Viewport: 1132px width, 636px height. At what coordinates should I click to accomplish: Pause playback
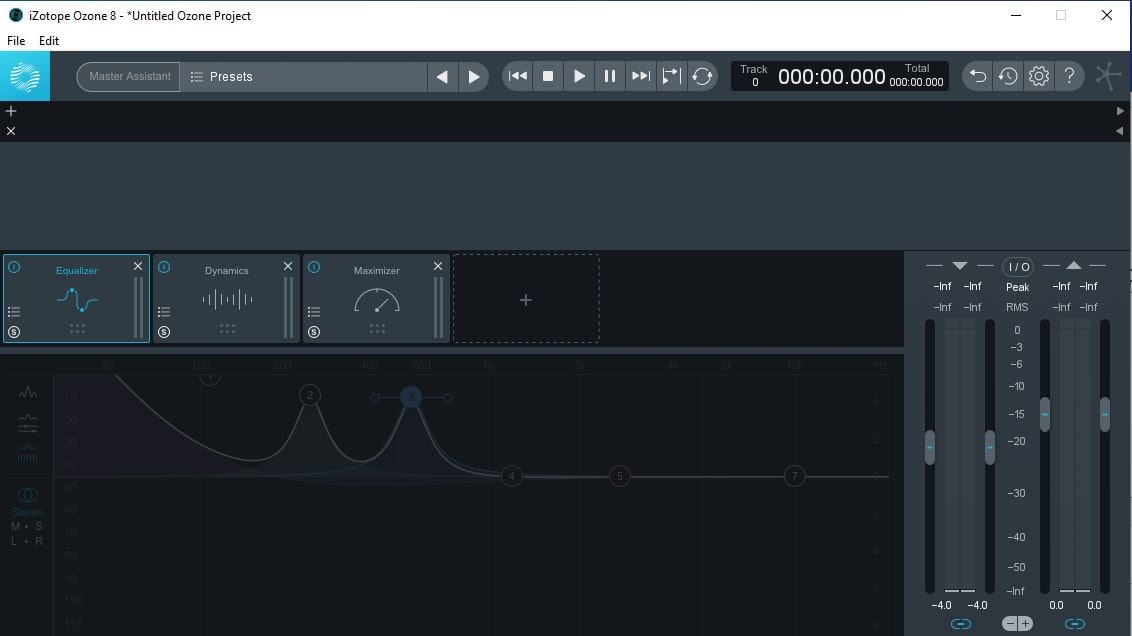(609, 76)
